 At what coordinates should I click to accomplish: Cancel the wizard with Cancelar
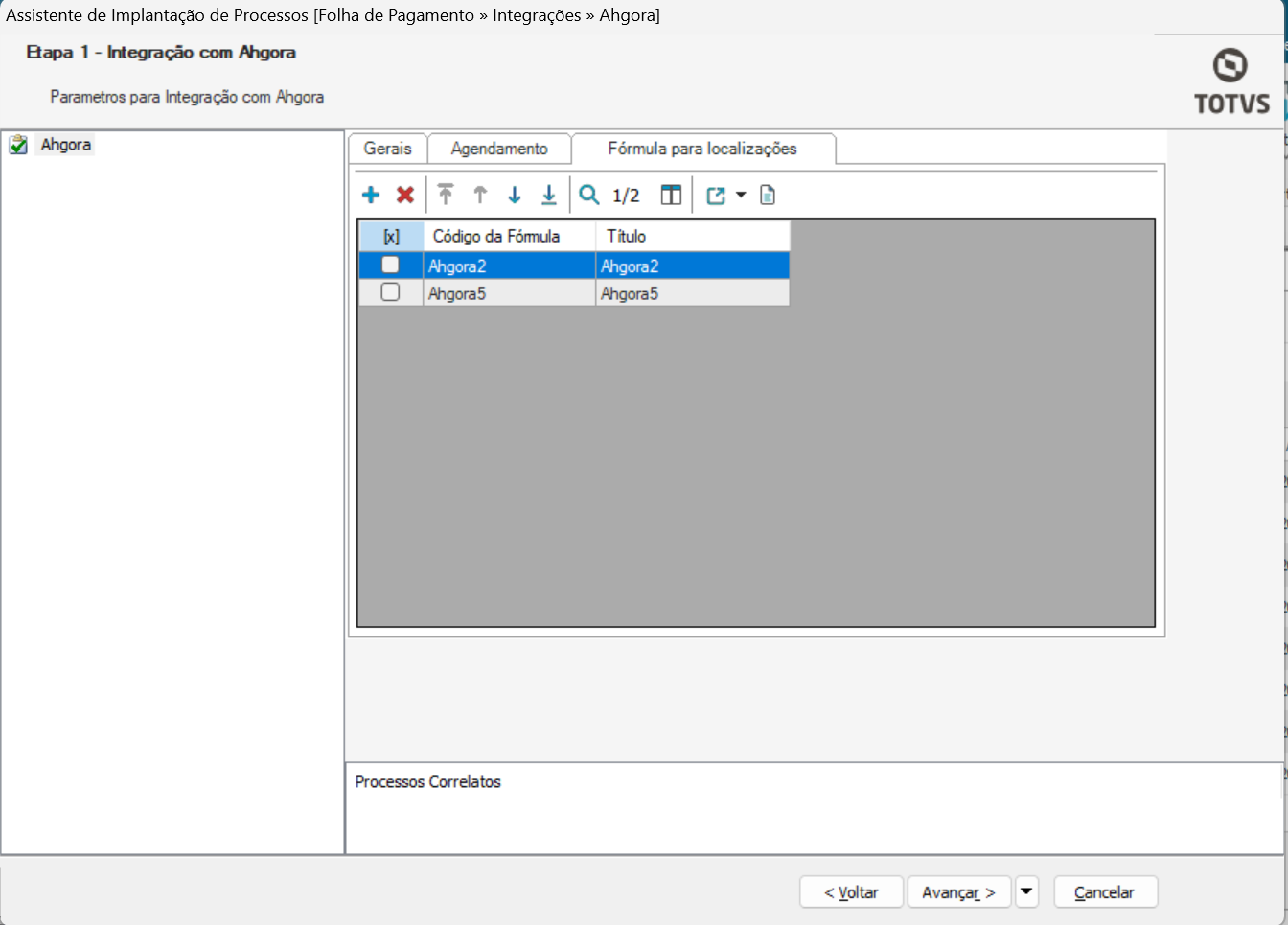(1105, 892)
